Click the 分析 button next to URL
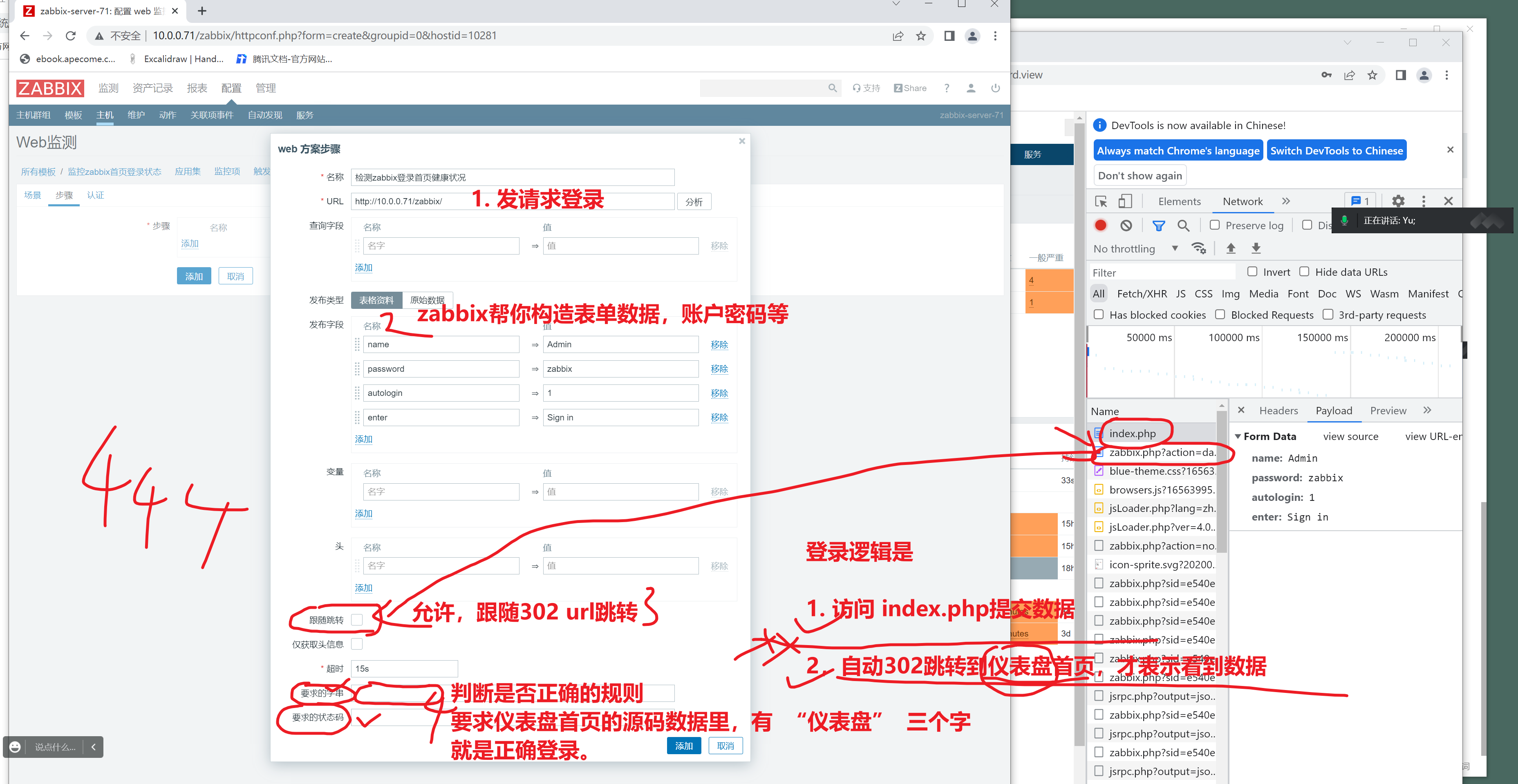The height and width of the screenshot is (784, 1518). pyautogui.click(x=694, y=201)
